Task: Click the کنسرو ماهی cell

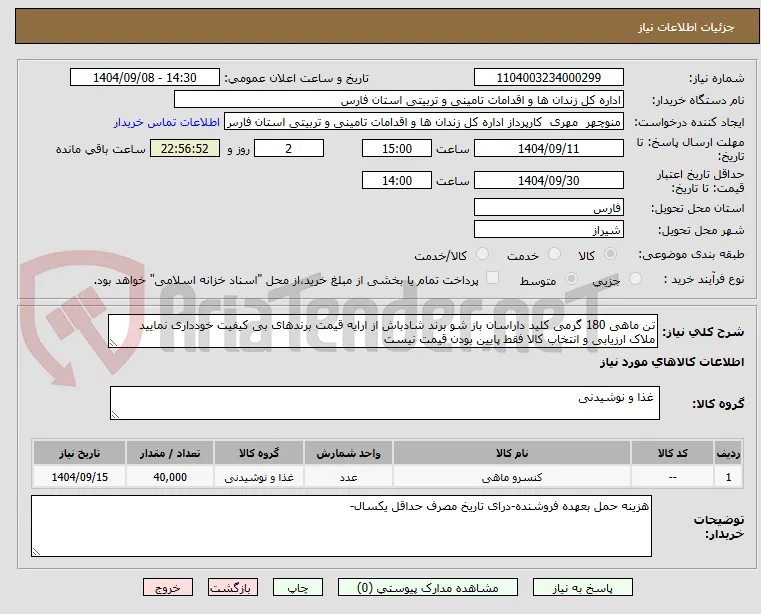Action: click(512, 477)
